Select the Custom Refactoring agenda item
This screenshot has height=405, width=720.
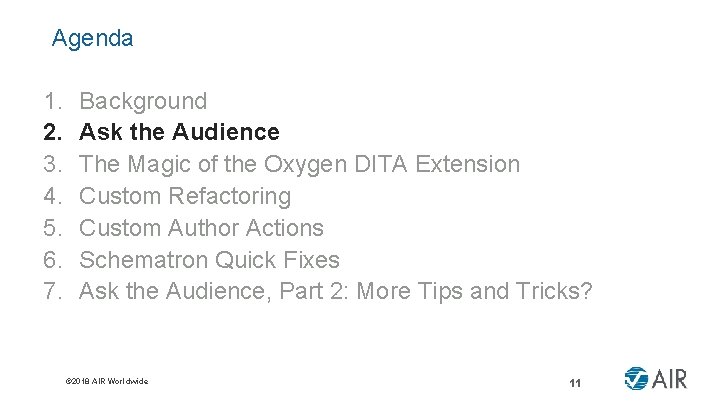[x=185, y=196]
